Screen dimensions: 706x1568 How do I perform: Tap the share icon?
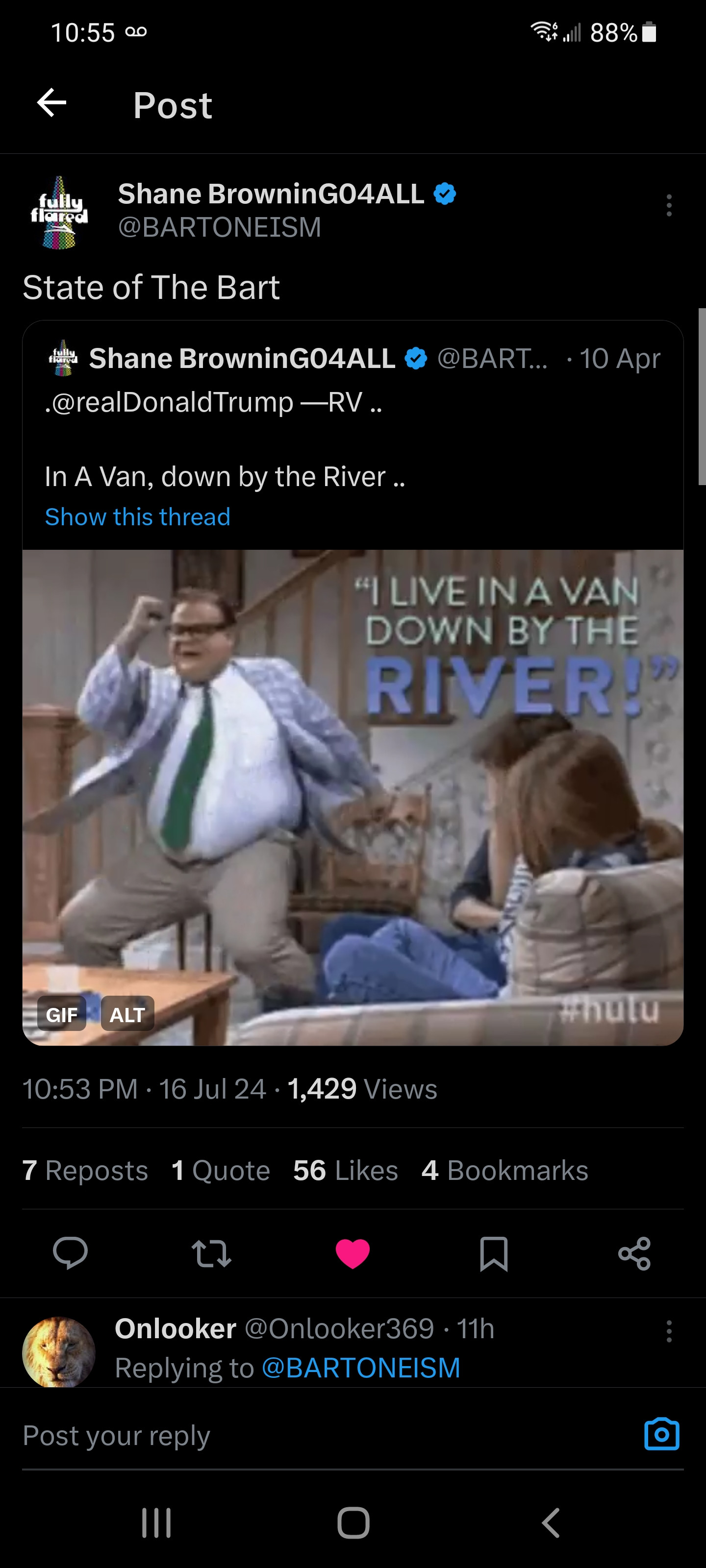[x=634, y=1254]
